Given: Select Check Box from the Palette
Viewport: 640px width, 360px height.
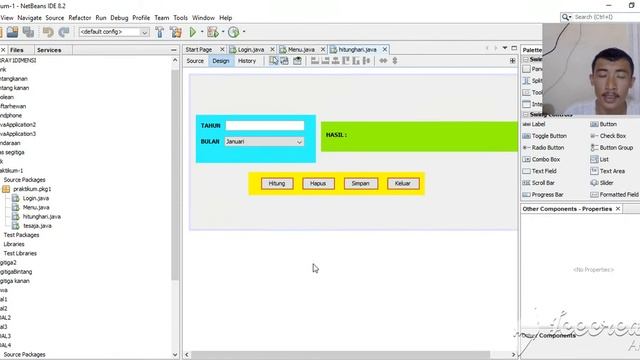Looking at the screenshot, I should (x=608, y=136).
